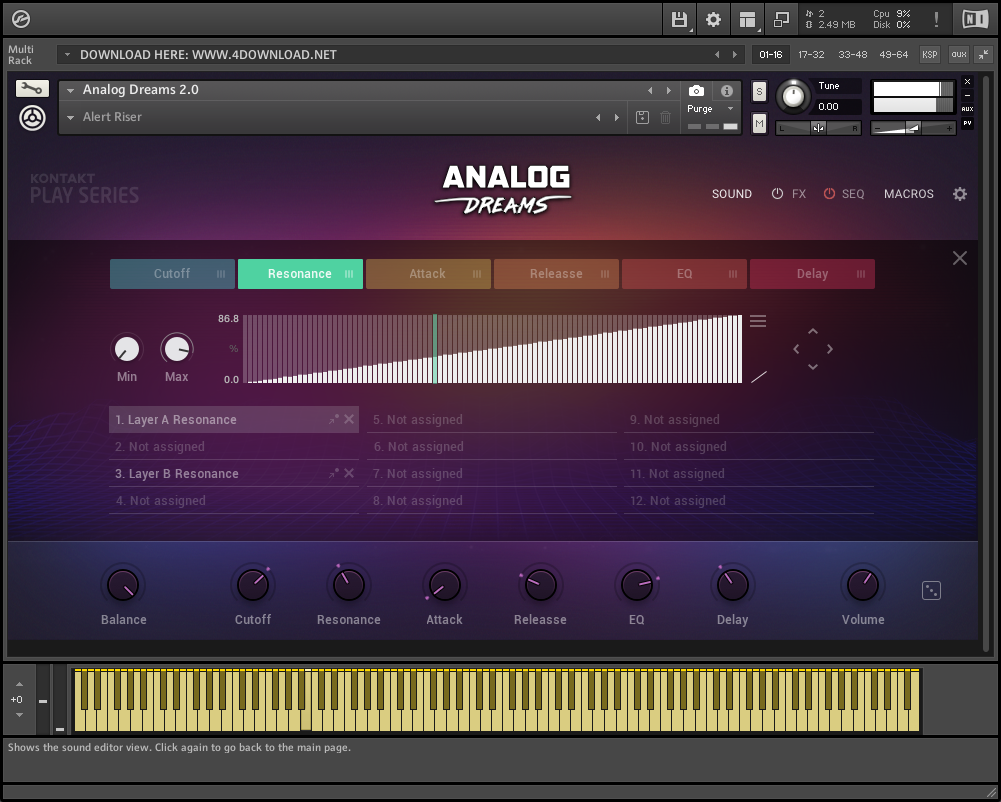Viewport: 1001px width, 802px height.
Task: Remove Layer A Resonance assignment
Action: (349, 419)
